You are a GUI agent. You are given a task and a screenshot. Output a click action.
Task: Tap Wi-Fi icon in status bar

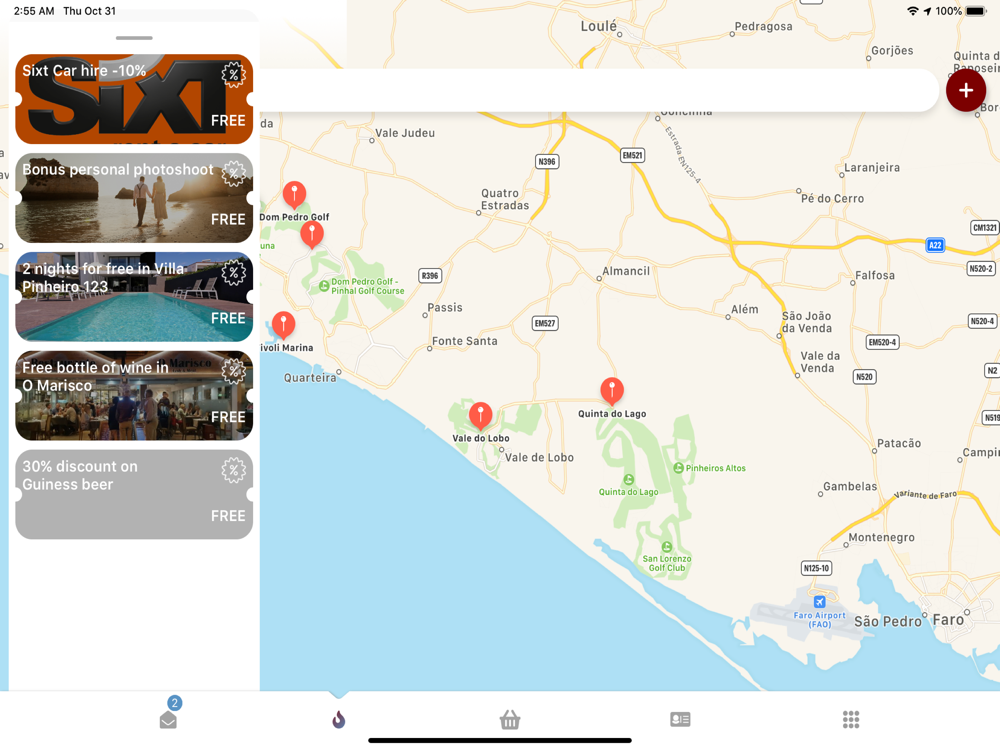[x=913, y=11]
